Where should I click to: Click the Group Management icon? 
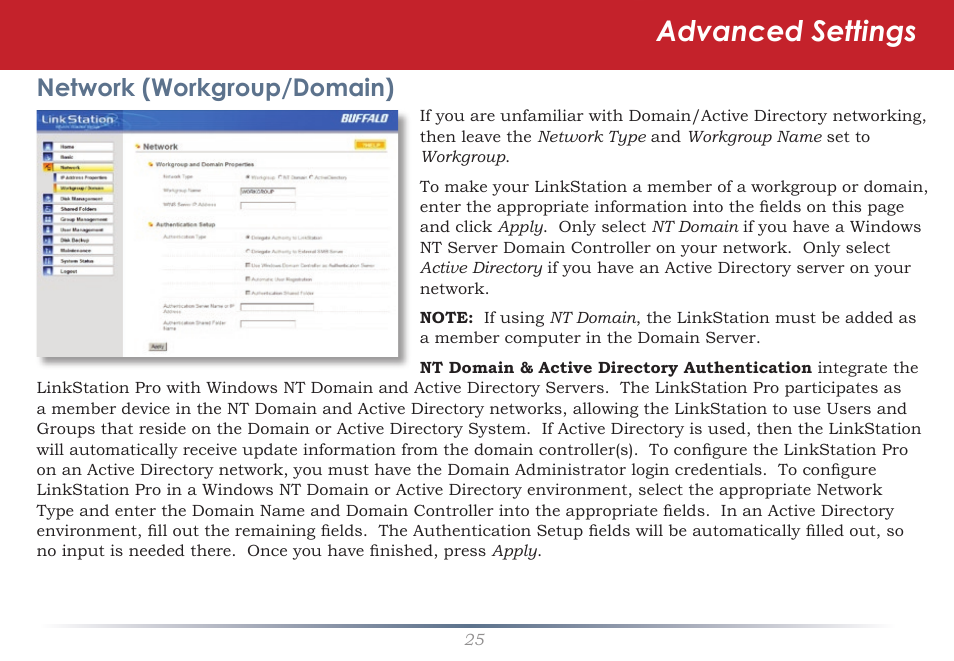48,219
